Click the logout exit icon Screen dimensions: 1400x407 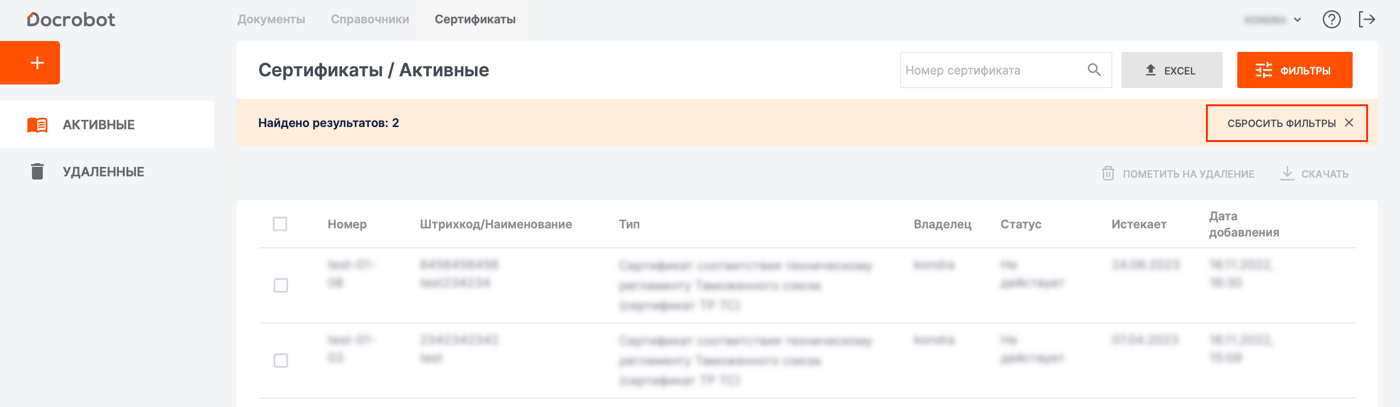point(1367,19)
